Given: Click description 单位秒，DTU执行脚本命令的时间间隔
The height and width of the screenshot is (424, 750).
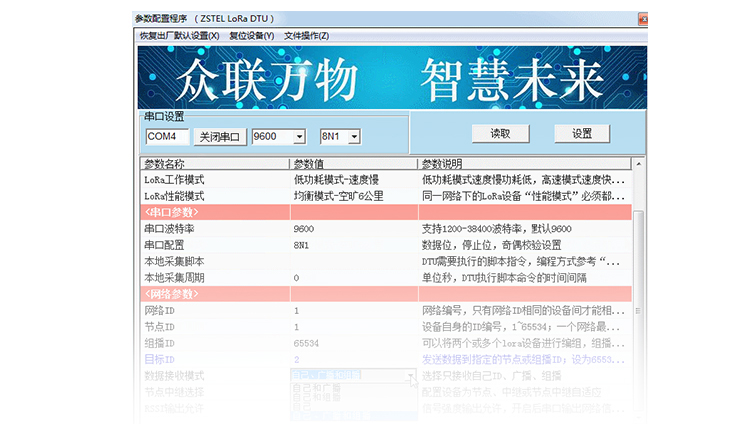Looking at the screenshot, I should pos(504,278).
